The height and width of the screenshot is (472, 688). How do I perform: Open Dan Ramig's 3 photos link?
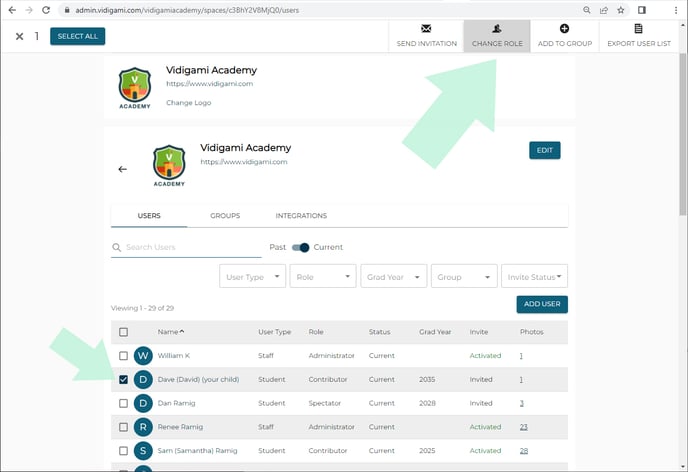[x=522, y=403]
